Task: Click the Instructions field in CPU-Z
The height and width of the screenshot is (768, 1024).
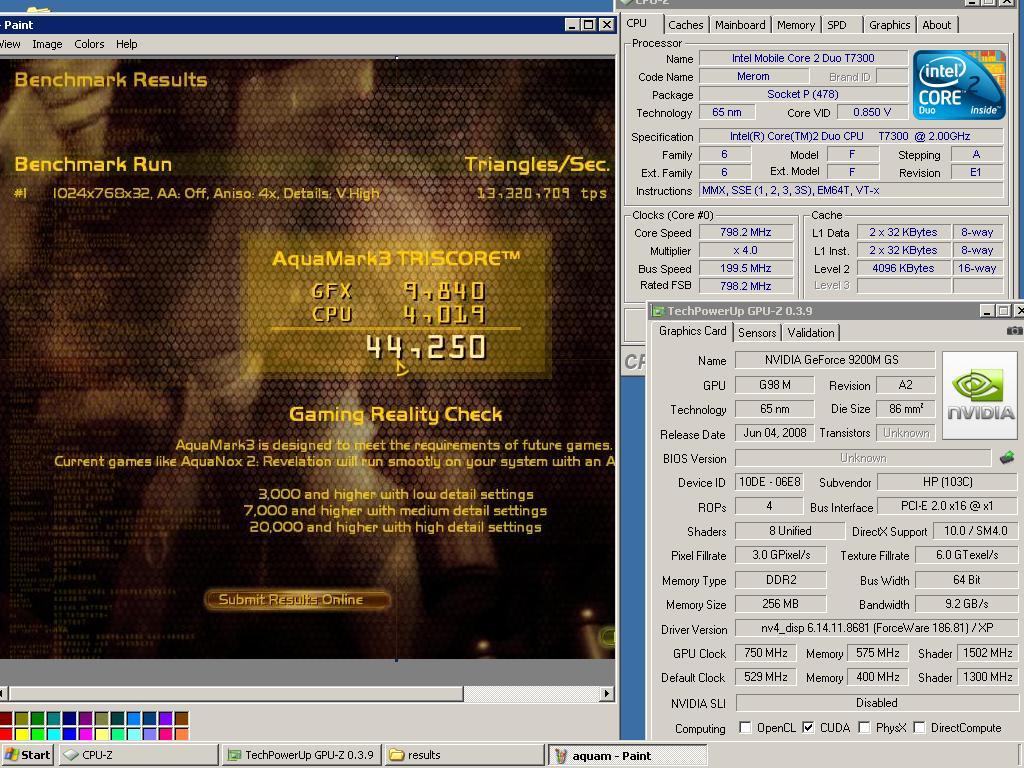Action: [x=851, y=191]
